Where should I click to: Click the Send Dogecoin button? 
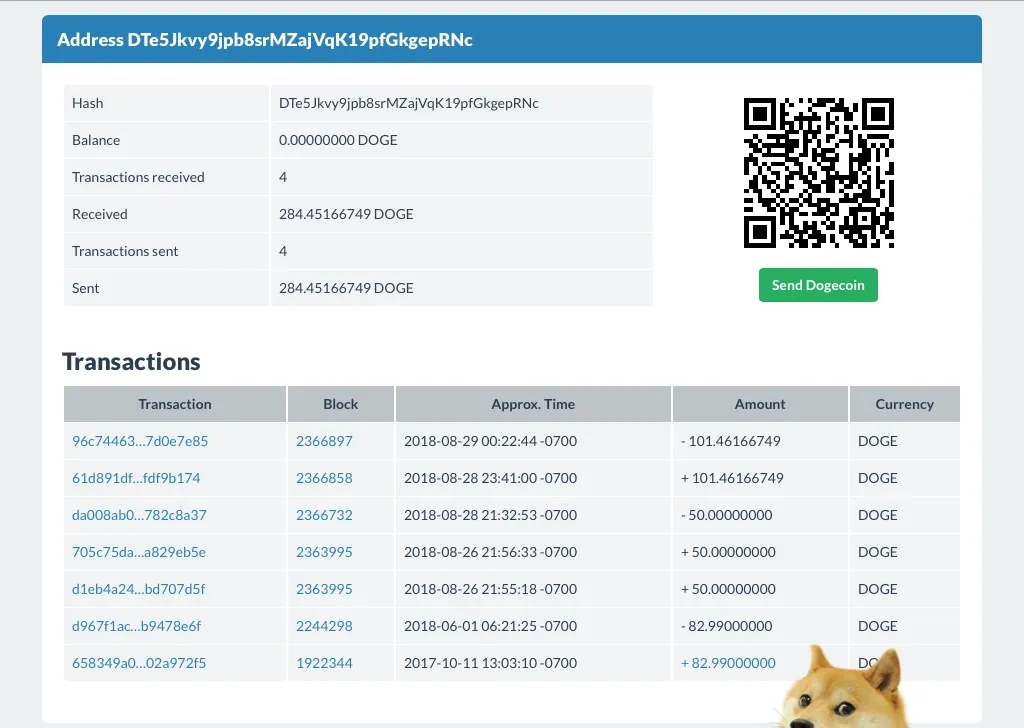point(818,285)
